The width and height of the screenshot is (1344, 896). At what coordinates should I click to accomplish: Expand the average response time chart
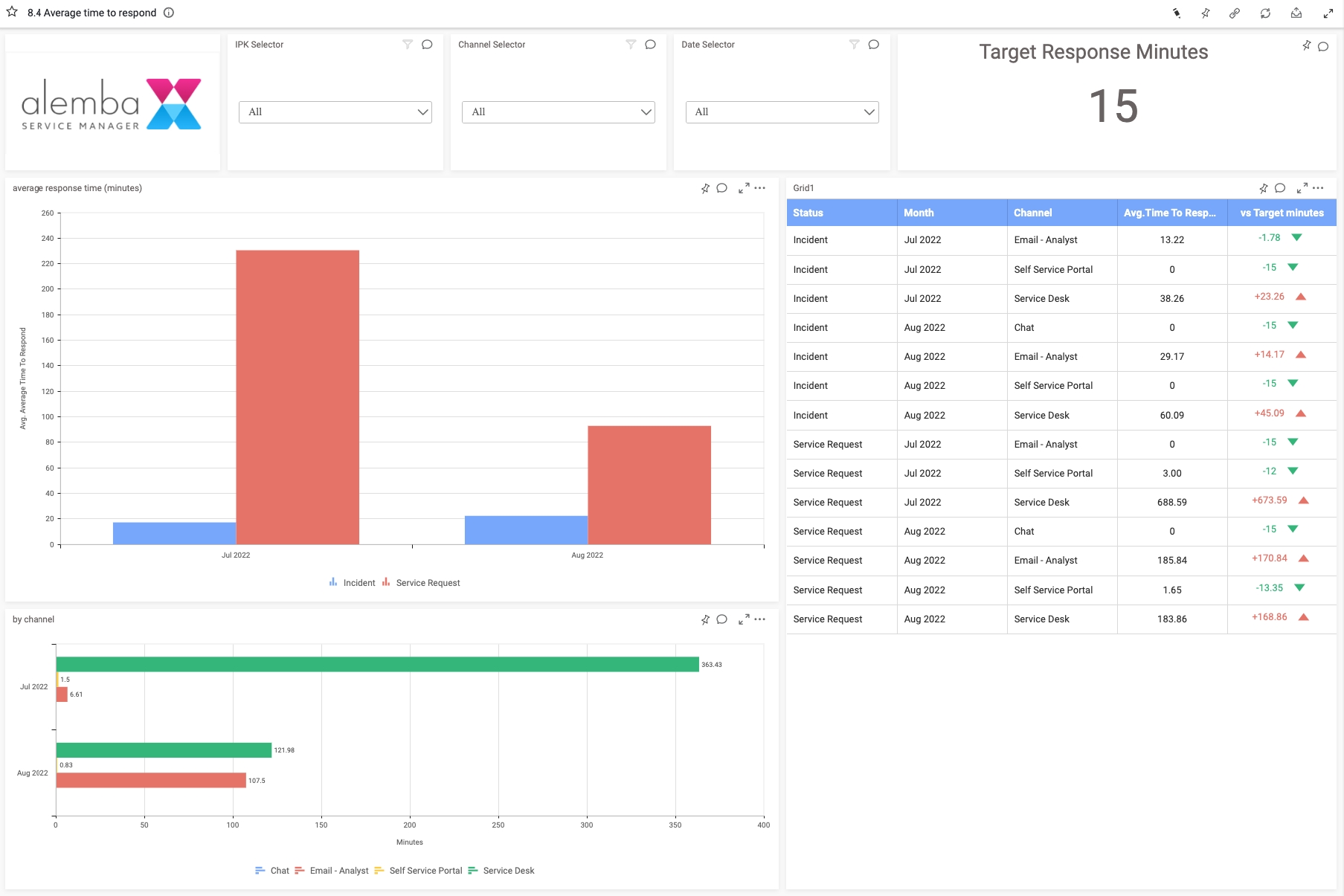pyautogui.click(x=743, y=188)
